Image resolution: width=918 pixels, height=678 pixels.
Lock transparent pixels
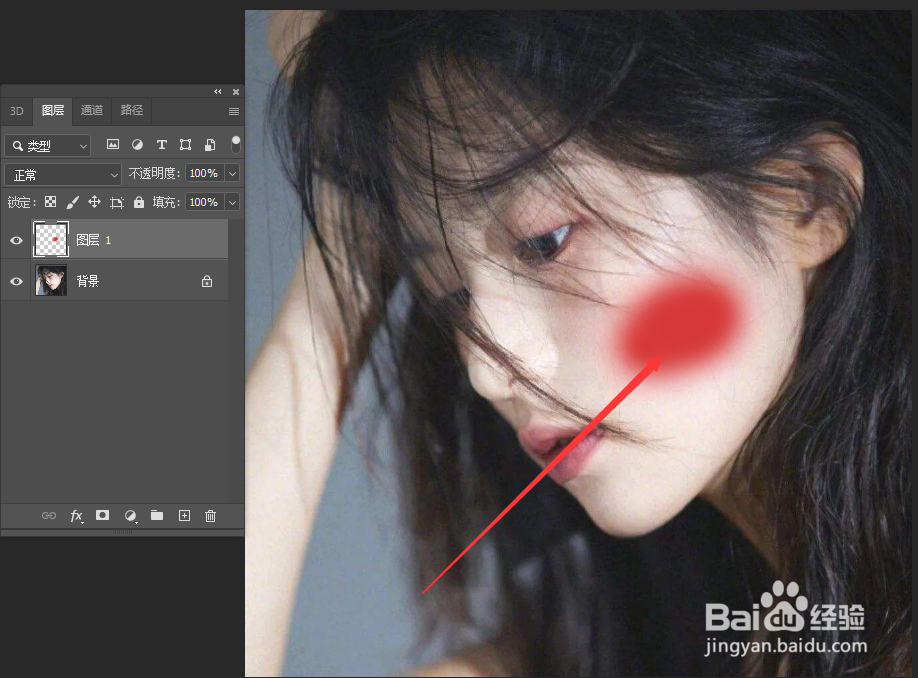tap(51, 202)
